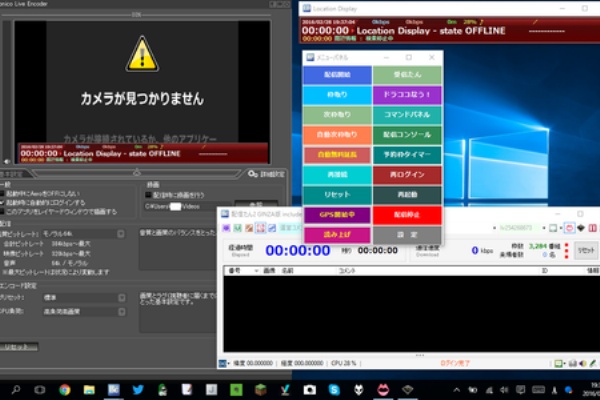Click the collapse arrow on the encoder settings divider

pos(137,173)
